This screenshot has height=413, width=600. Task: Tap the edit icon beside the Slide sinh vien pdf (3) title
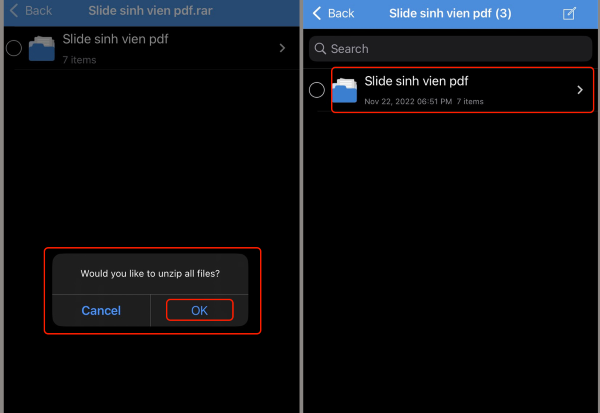[569, 13]
